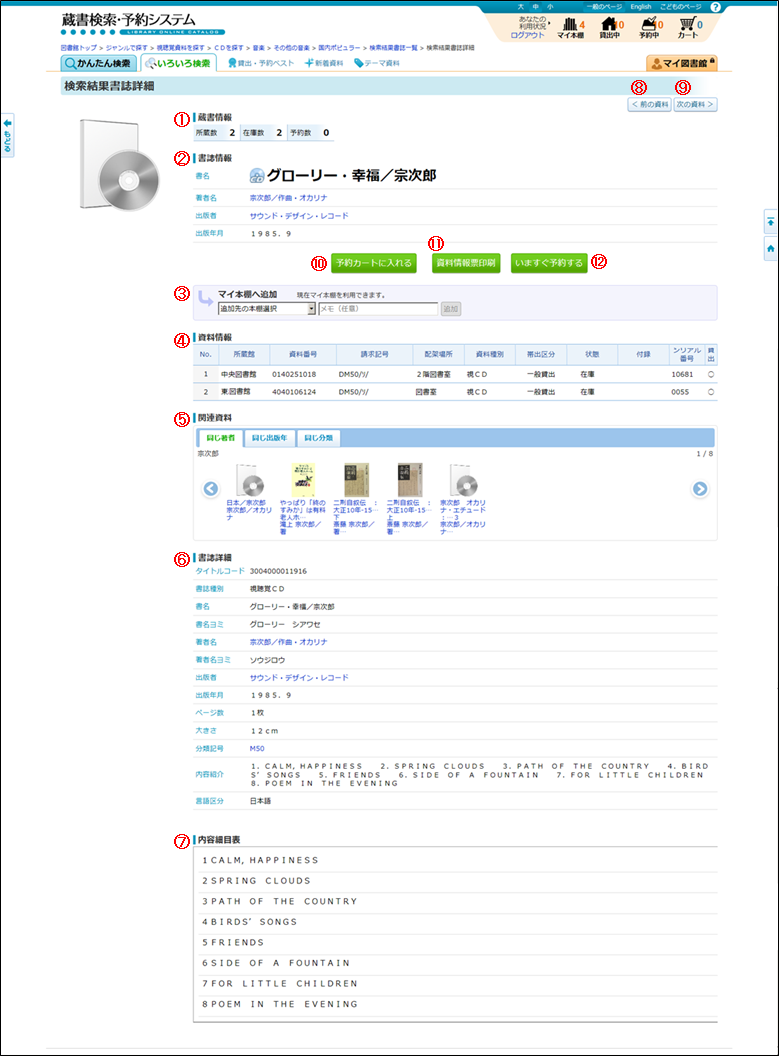Image resolution: width=779 pixels, height=1056 pixels.
Task: Open マイ本棚 bookshelf icon in header
Action: point(570,28)
